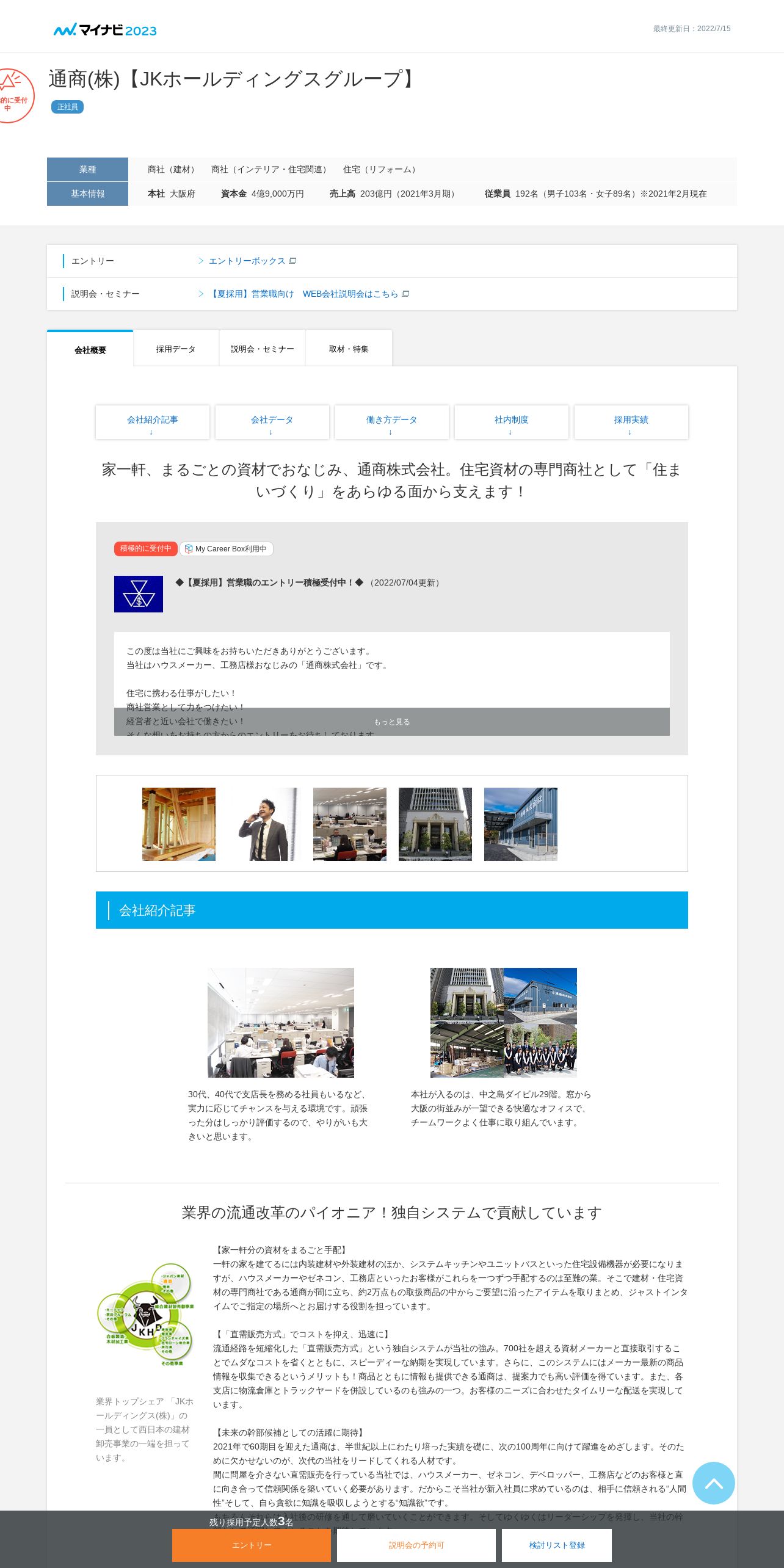Click the external-link icon beside WEB会社説明会はこちら

coord(406,294)
